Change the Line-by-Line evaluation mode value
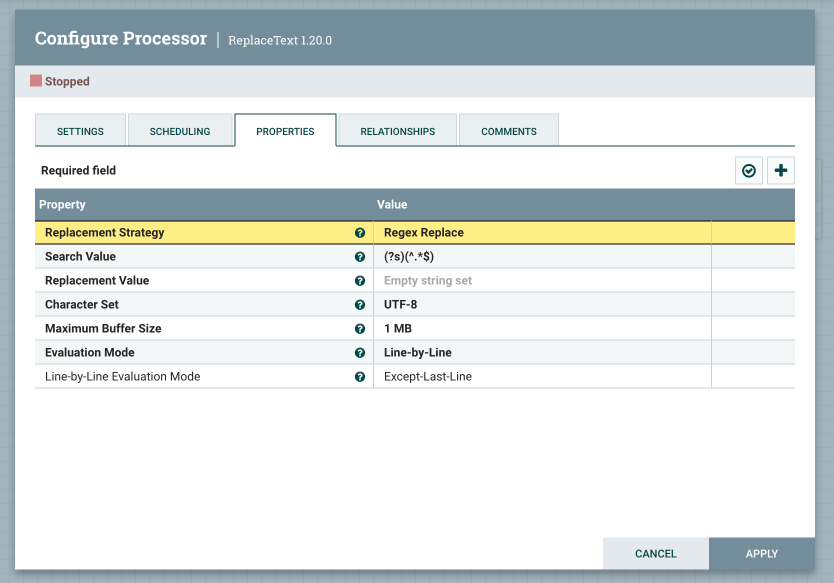 [x=542, y=352]
